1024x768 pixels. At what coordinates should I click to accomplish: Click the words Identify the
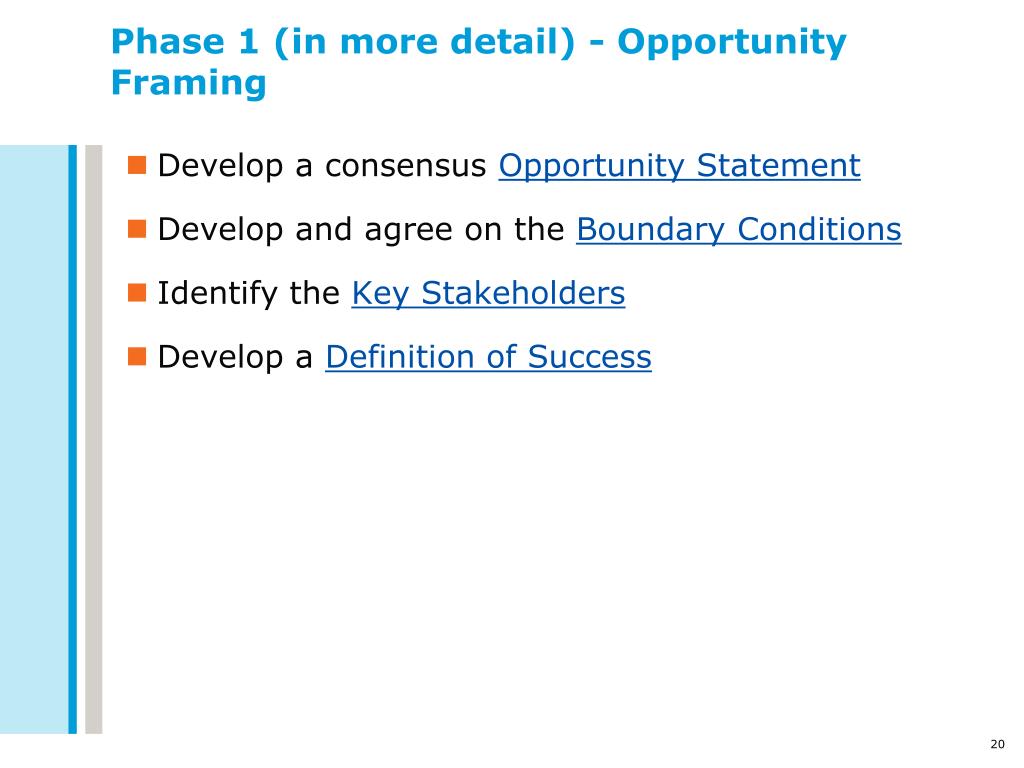248,293
